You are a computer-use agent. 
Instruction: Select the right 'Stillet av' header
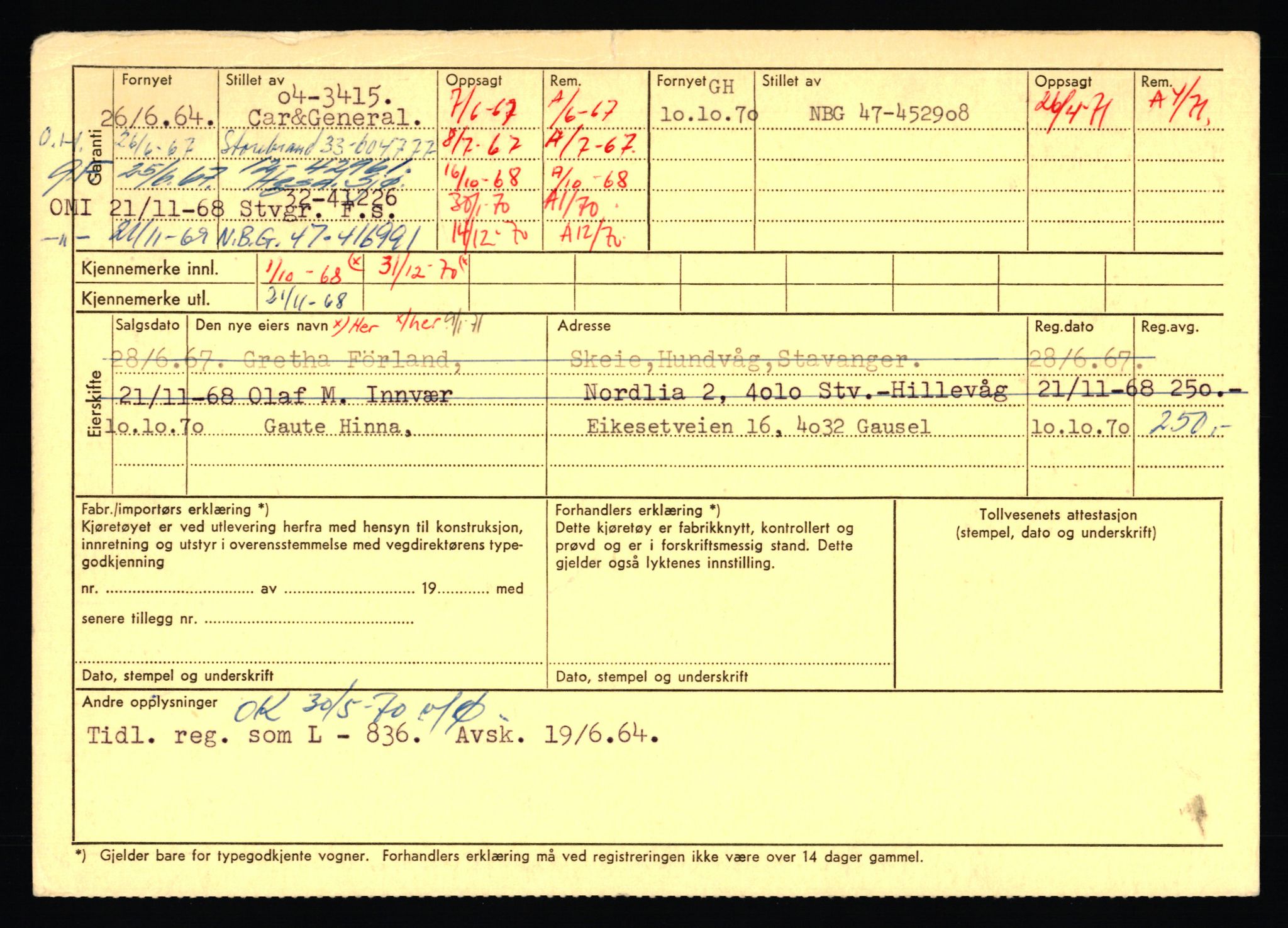tap(792, 81)
